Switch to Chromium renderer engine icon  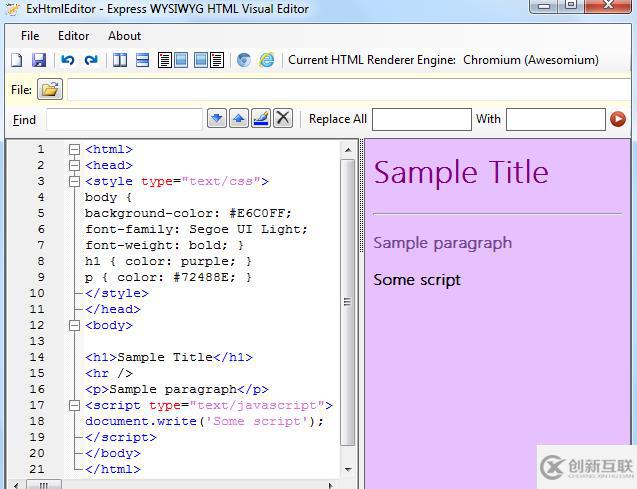coord(244,60)
